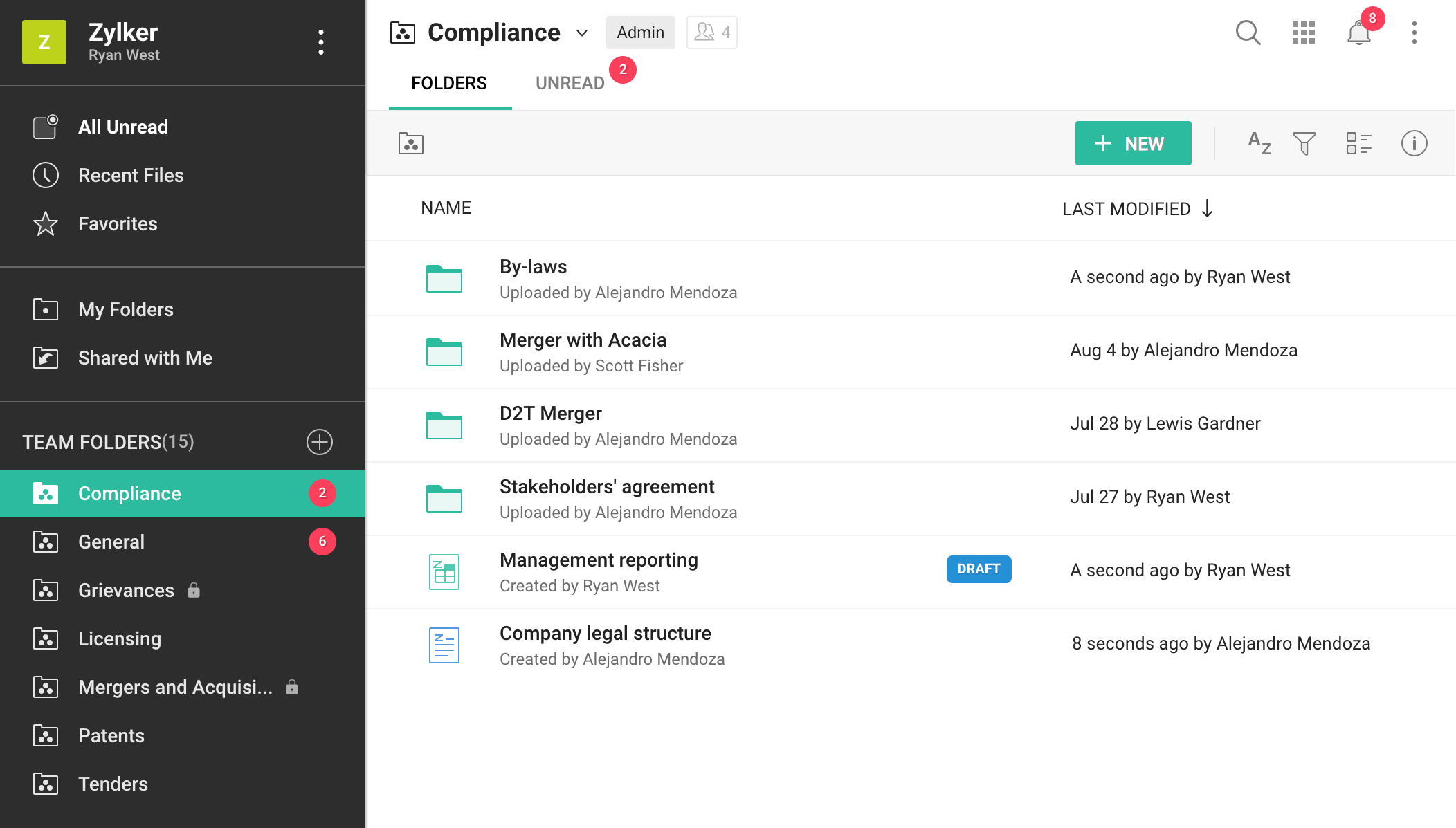Add a new team folder plus icon
This screenshot has width=1456, height=828.
click(320, 442)
